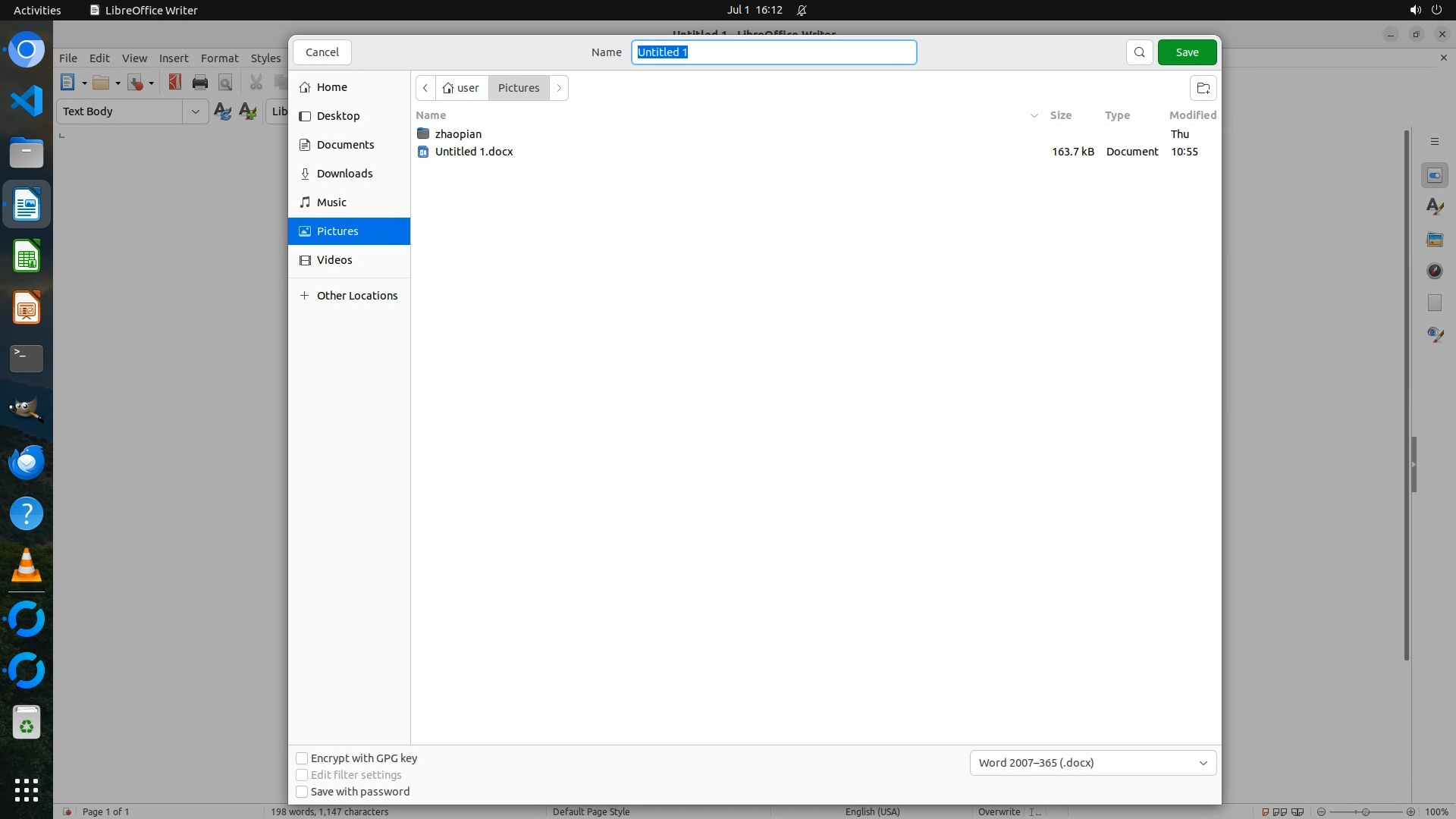Open the Word 2007–365 file type dropdown

click(x=1093, y=763)
